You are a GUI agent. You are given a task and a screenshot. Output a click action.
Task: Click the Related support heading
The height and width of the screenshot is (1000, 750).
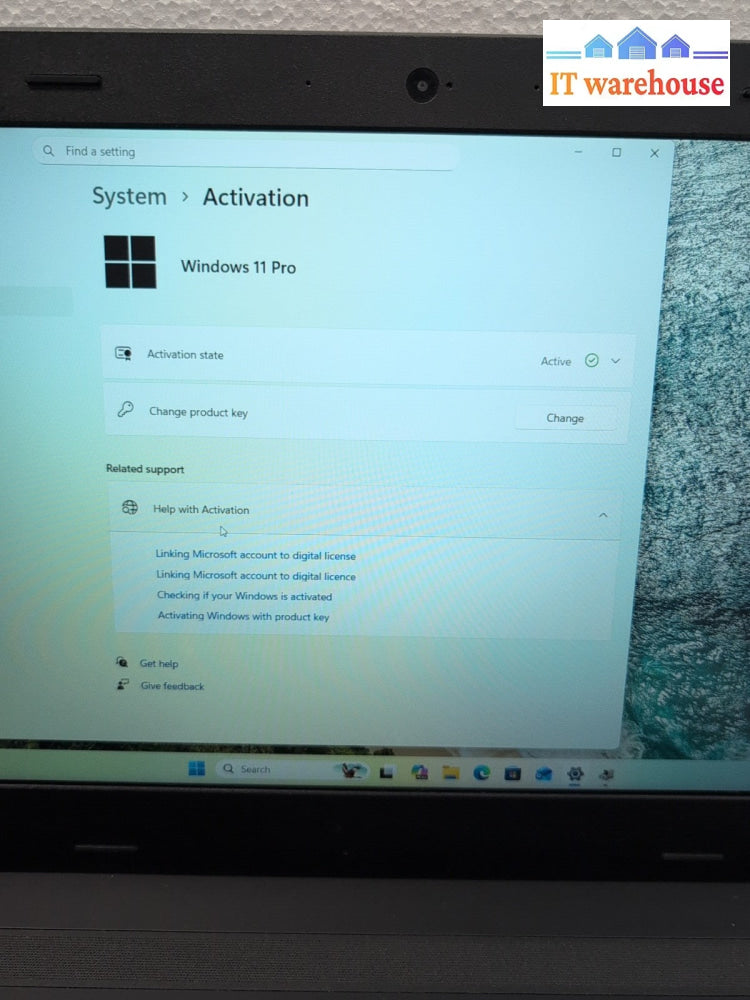(145, 469)
